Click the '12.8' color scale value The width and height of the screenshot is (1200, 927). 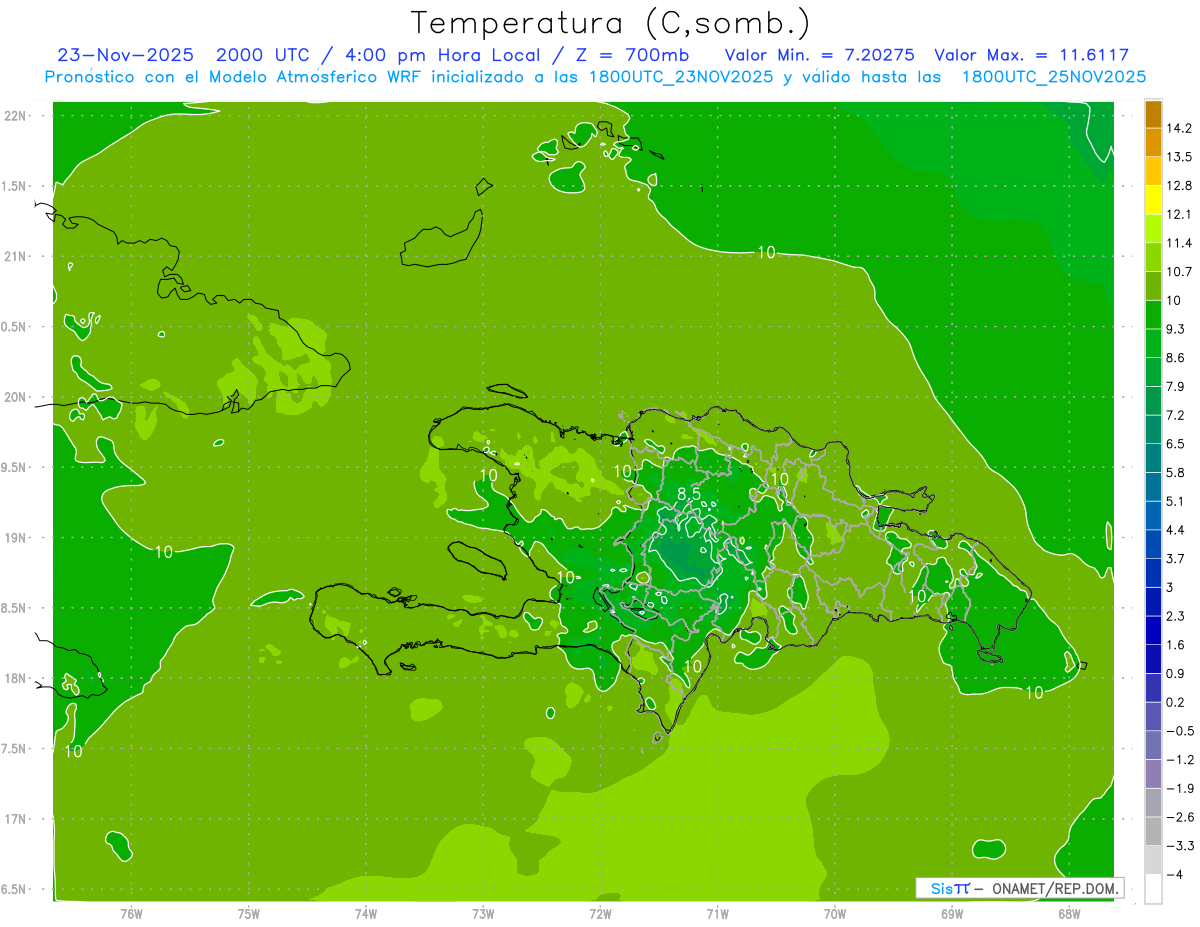pyautogui.click(x=1180, y=186)
